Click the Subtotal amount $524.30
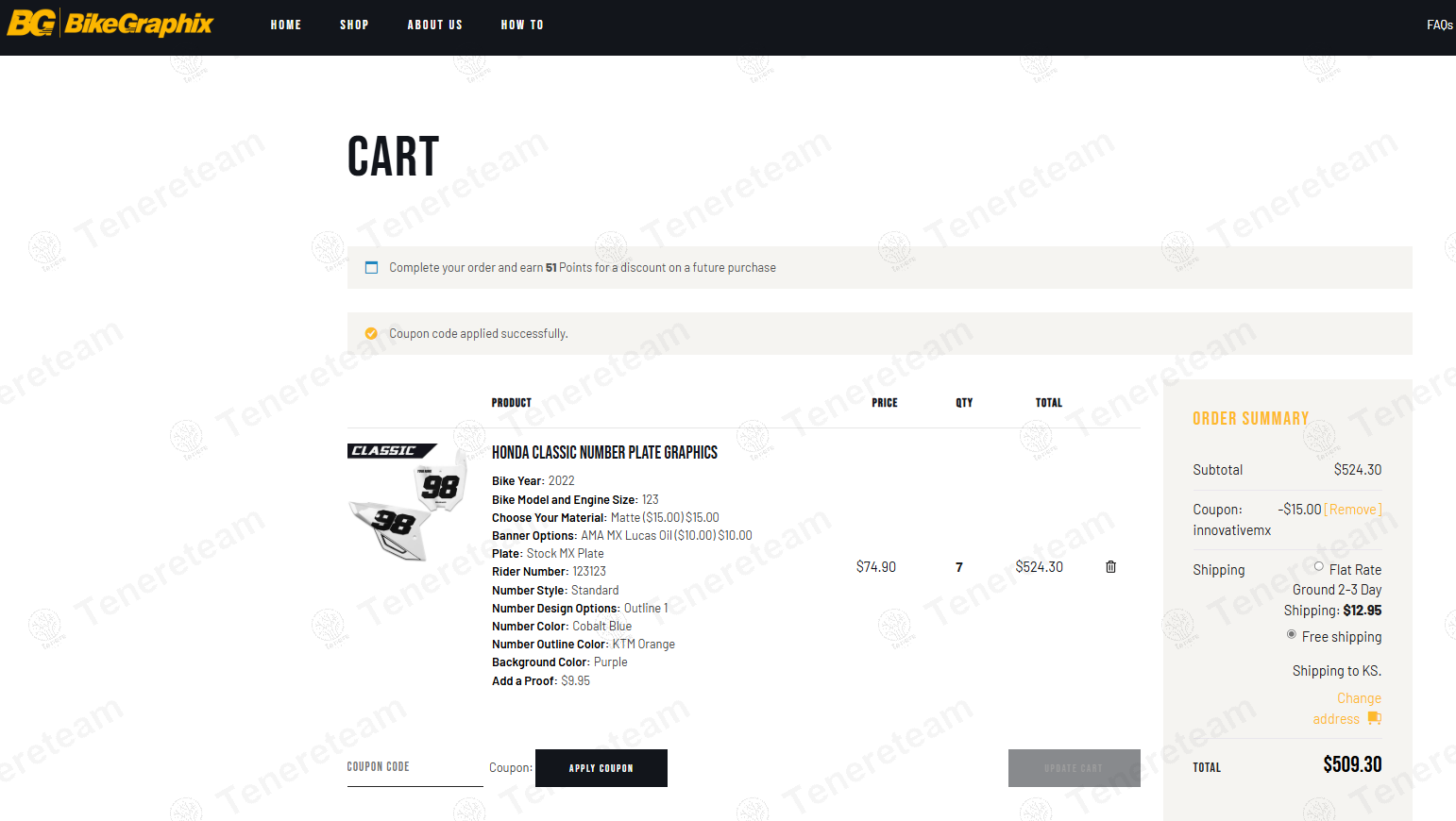 [x=1358, y=470]
